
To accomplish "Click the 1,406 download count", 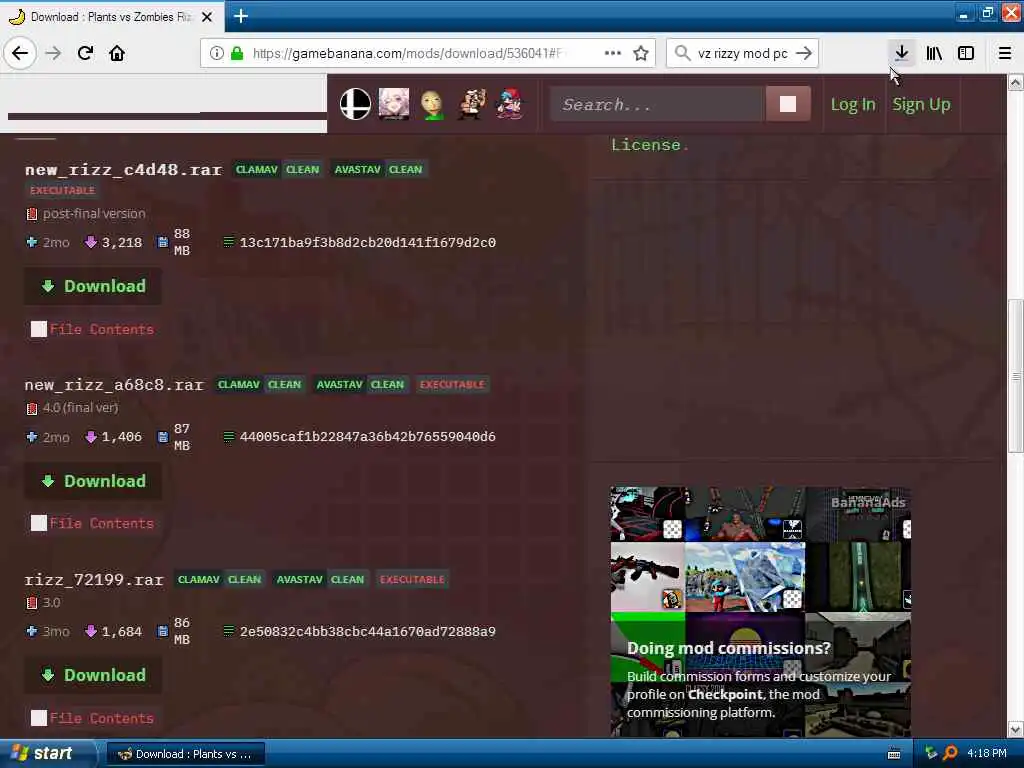I will (x=121, y=437).
